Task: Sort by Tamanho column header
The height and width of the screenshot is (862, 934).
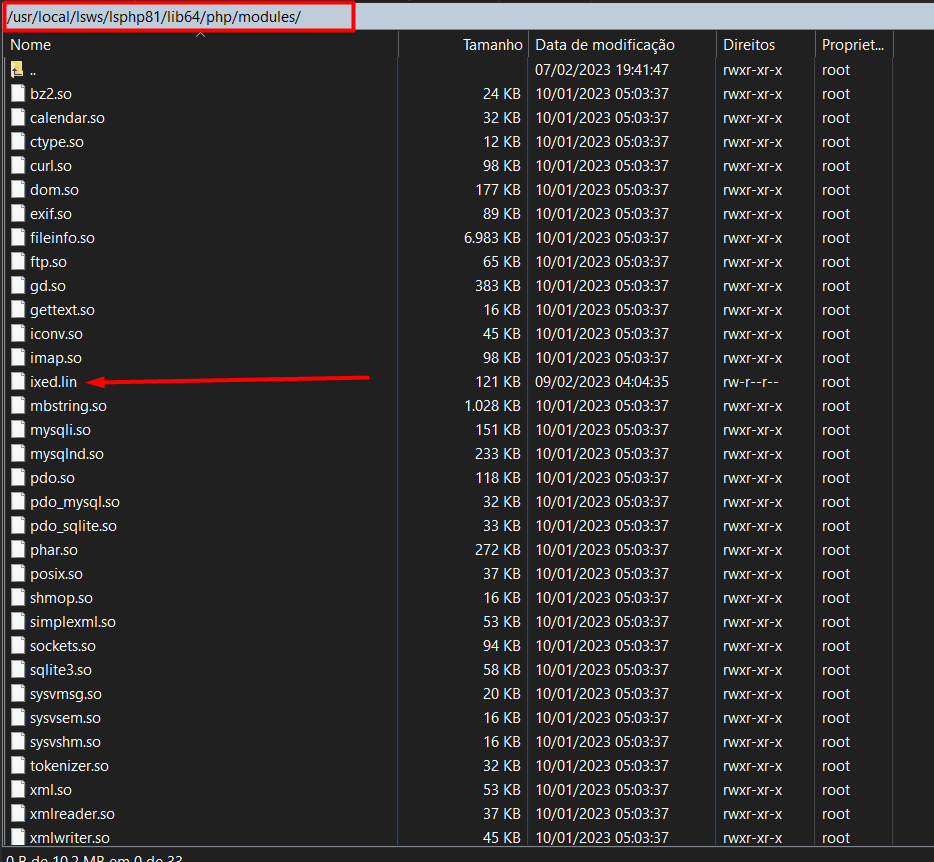Action: tap(492, 45)
